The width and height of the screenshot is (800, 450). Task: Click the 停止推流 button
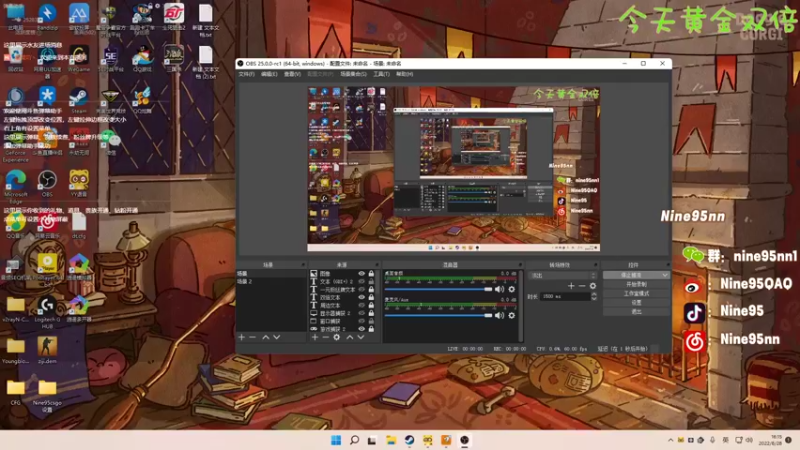click(x=632, y=275)
